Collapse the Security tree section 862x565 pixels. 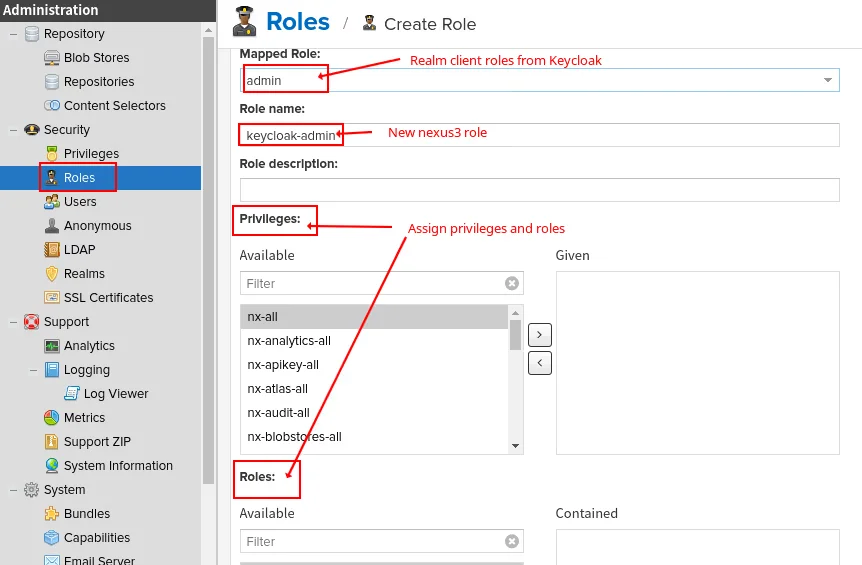pos(13,130)
